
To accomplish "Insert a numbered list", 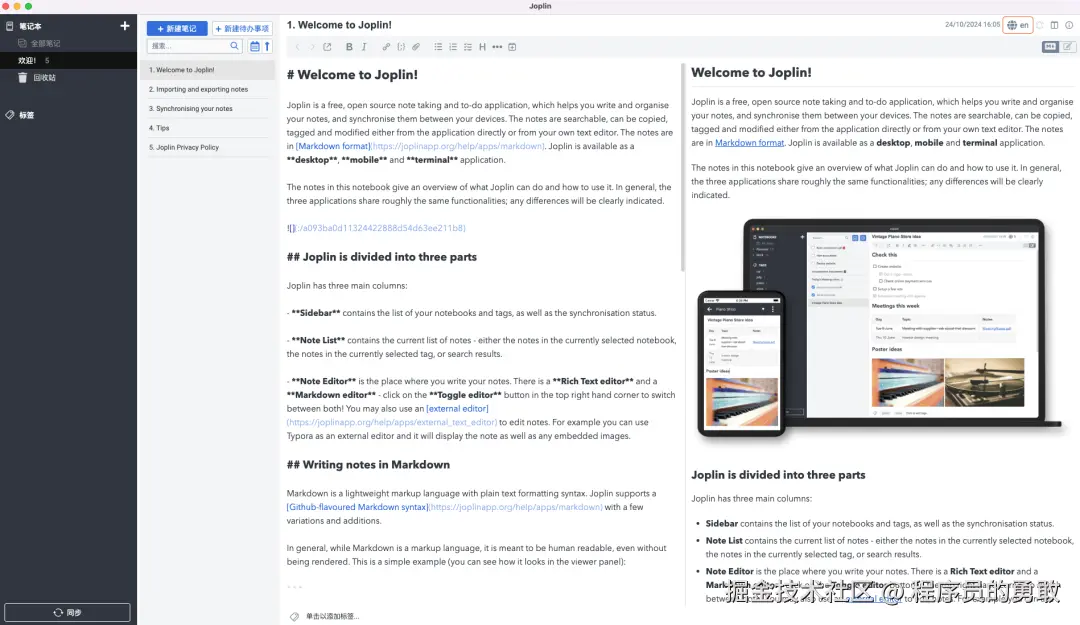I will tap(453, 47).
